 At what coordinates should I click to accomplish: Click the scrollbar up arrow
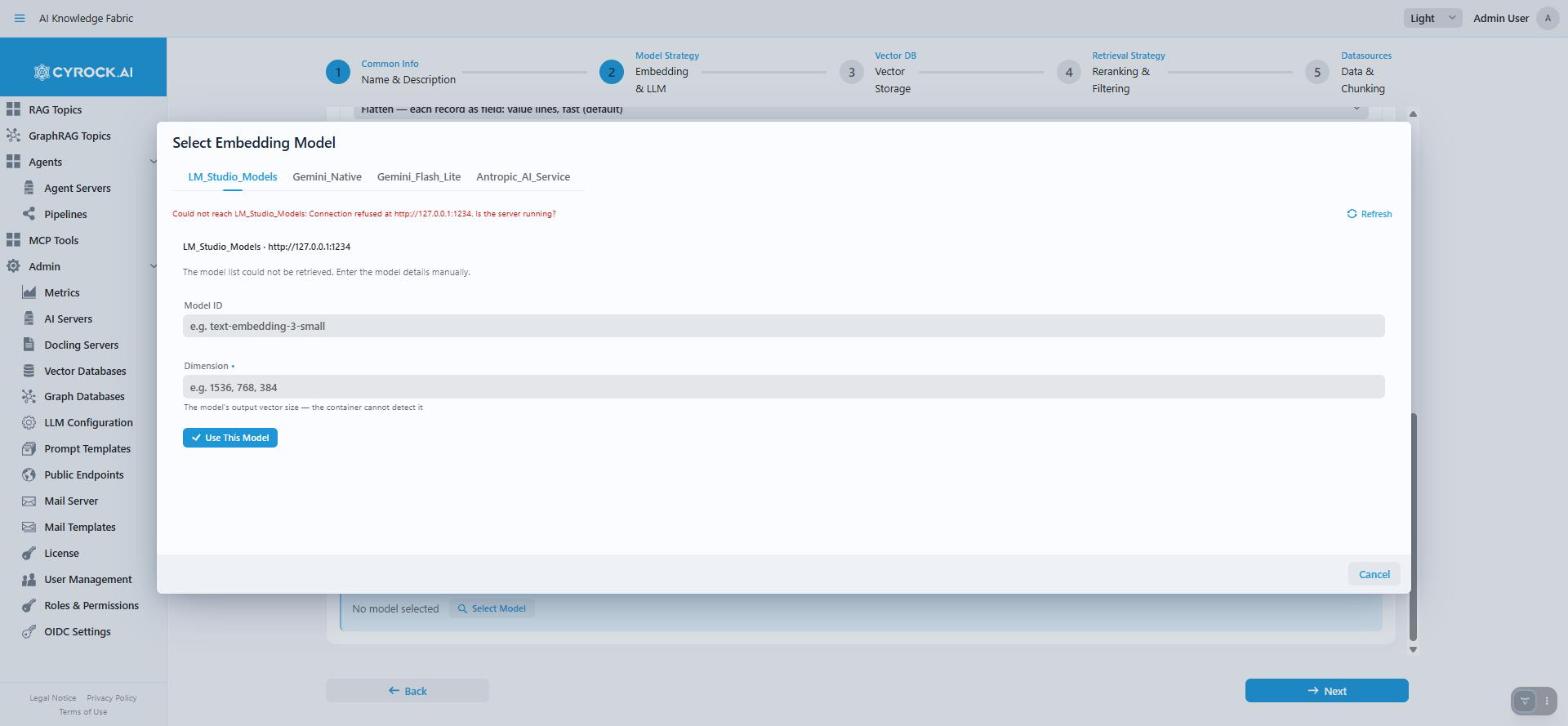pyautogui.click(x=1413, y=114)
